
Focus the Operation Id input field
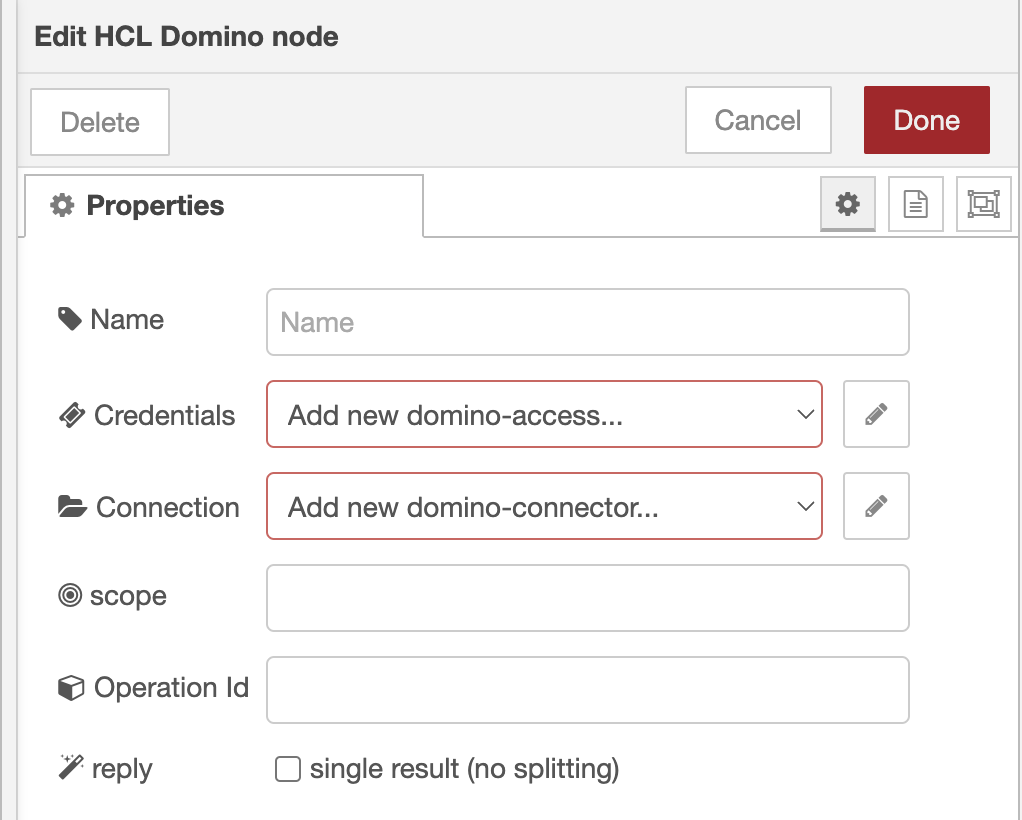[587, 690]
